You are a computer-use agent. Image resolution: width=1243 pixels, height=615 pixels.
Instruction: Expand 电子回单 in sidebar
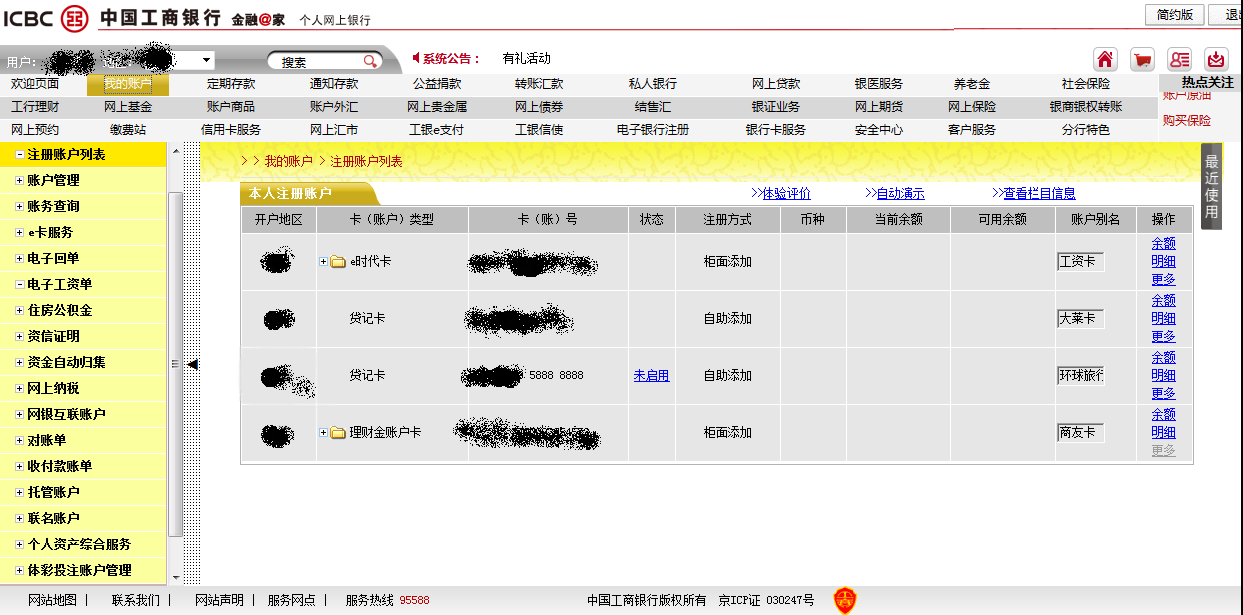(x=20, y=259)
